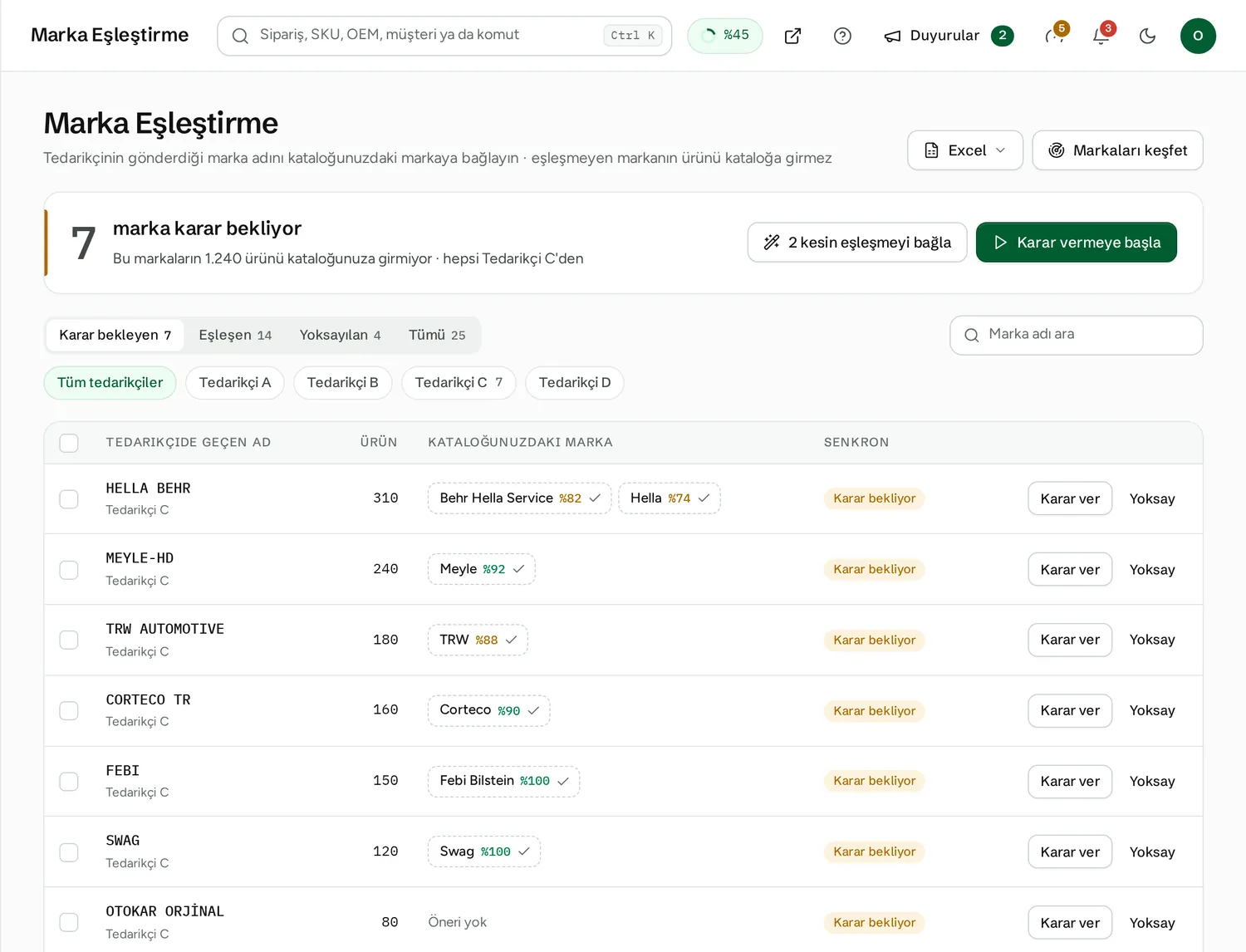The height and width of the screenshot is (952, 1246).
Task: Tick the TRW AUTOMOTIVE row checkbox
Action: pyautogui.click(x=69, y=640)
